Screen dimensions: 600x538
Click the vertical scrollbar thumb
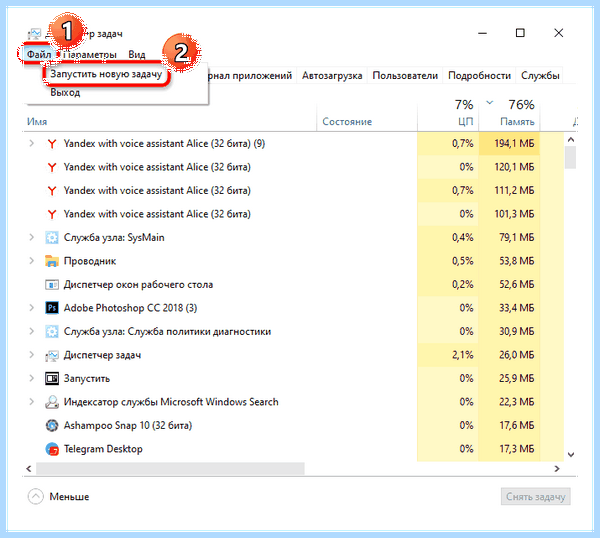[571, 157]
